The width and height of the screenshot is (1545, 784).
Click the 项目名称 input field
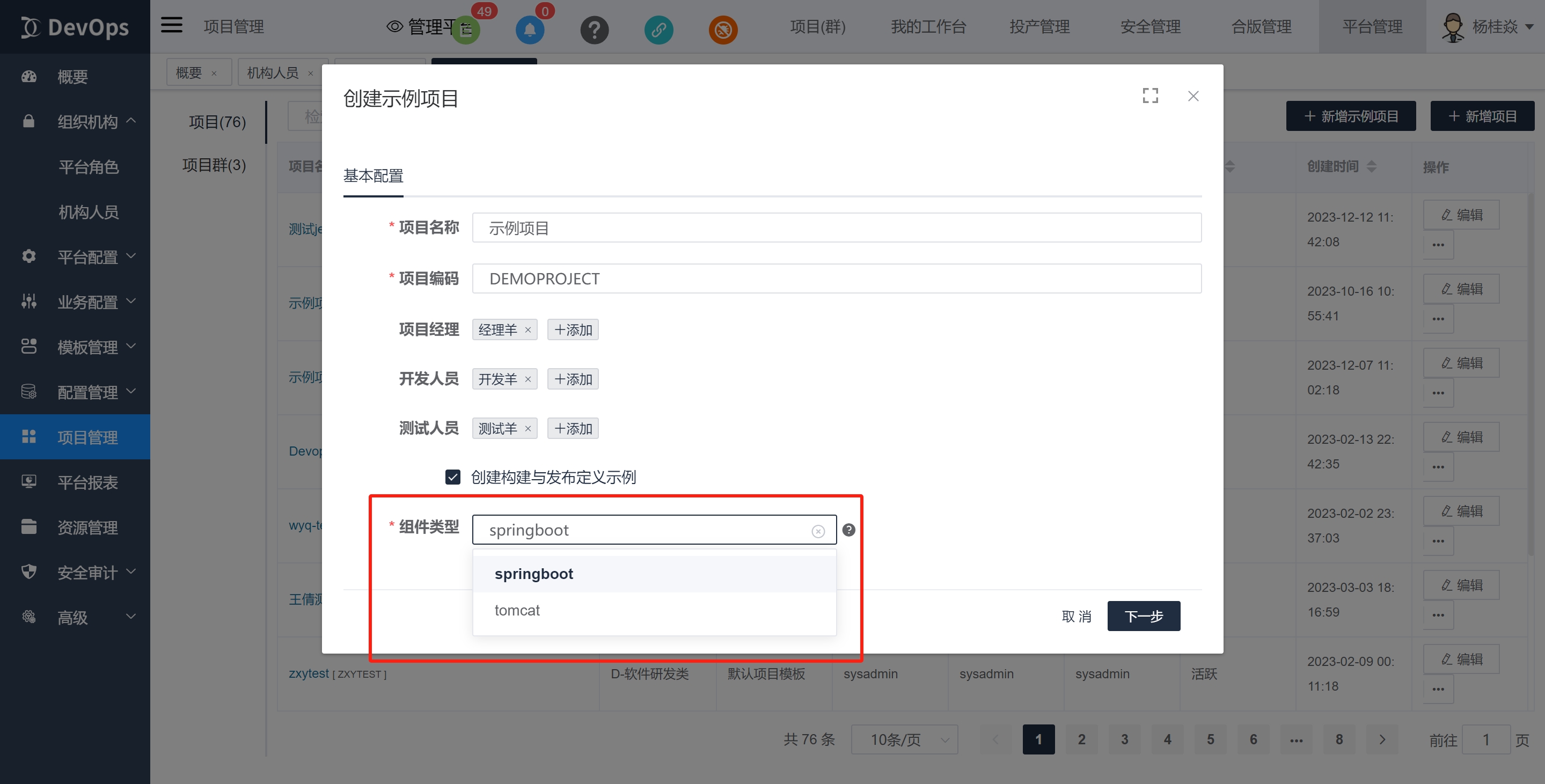836,228
